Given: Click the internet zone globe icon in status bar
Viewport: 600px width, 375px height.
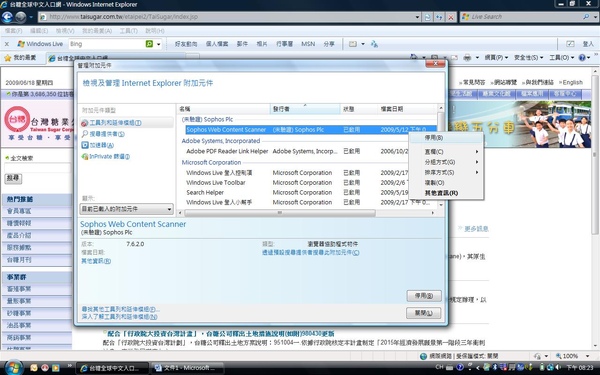Looking at the screenshot, I should (x=423, y=356).
